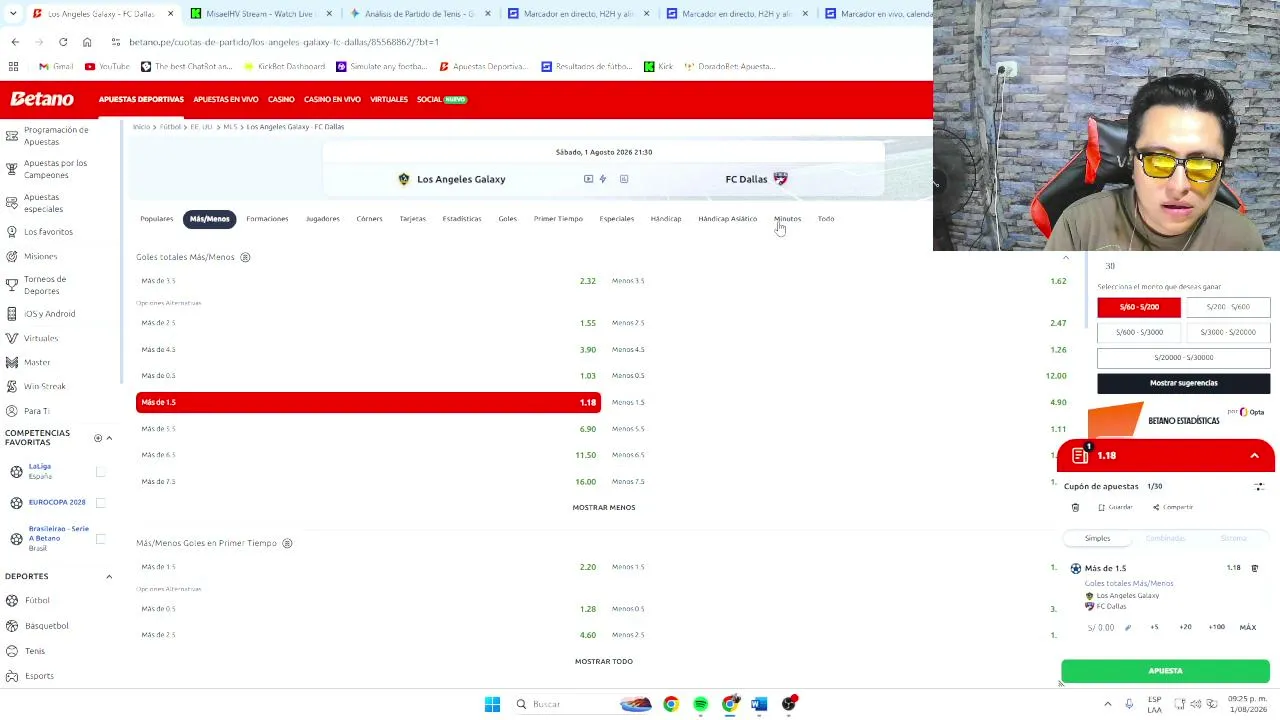1280x720 pixels.
Task: Open Spotify from the taskbar
Action: click(700, 704)
